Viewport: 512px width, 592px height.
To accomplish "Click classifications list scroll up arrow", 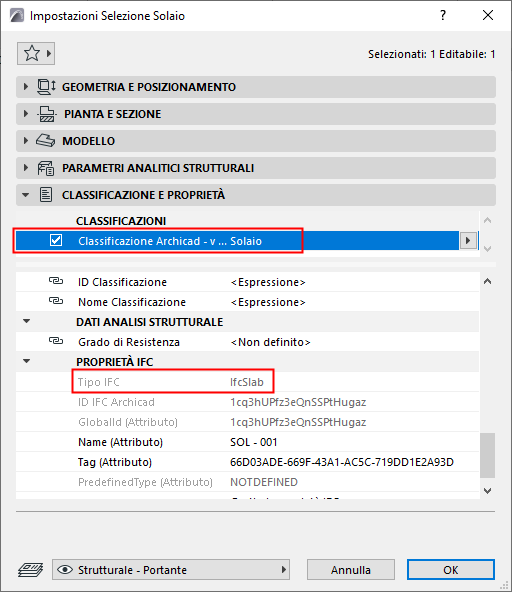I will [x=487, y=220].
